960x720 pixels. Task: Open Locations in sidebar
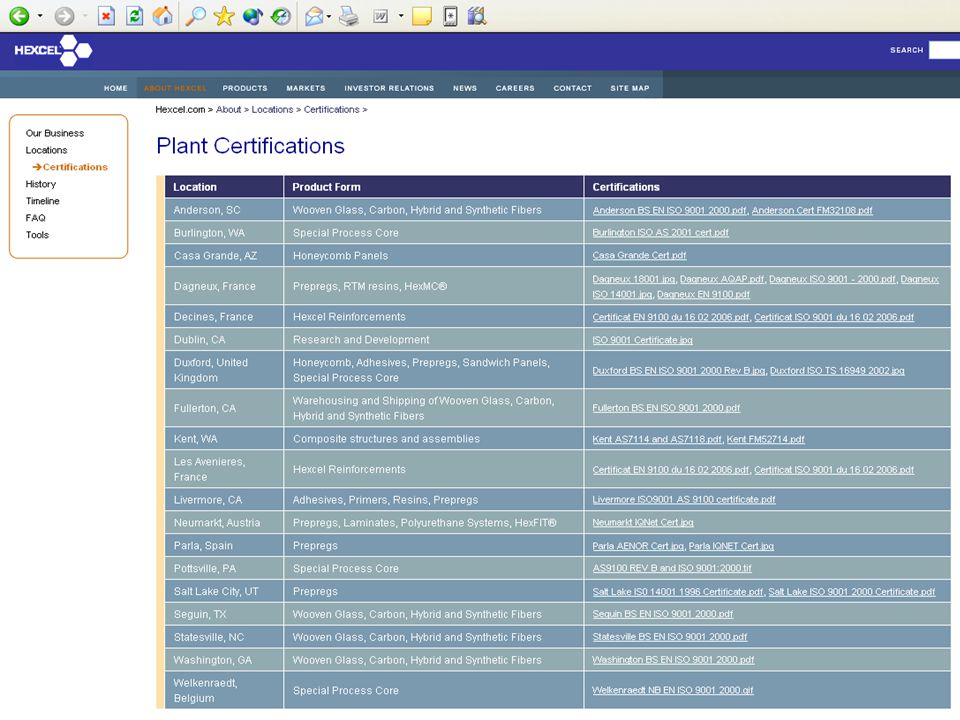point(47,150)
